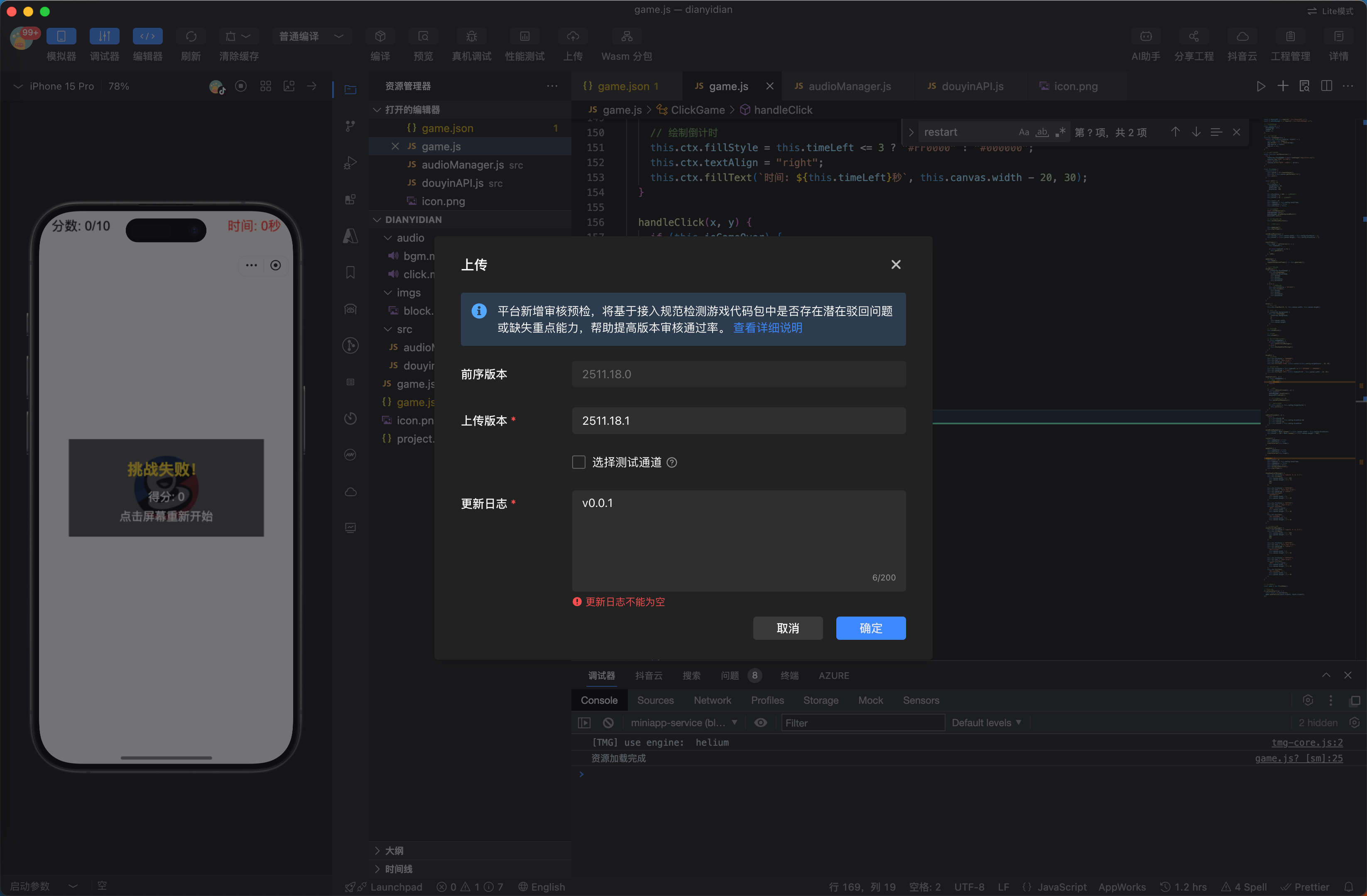
Task: Open the 查看详细说明 link
Action: [767, 327]
